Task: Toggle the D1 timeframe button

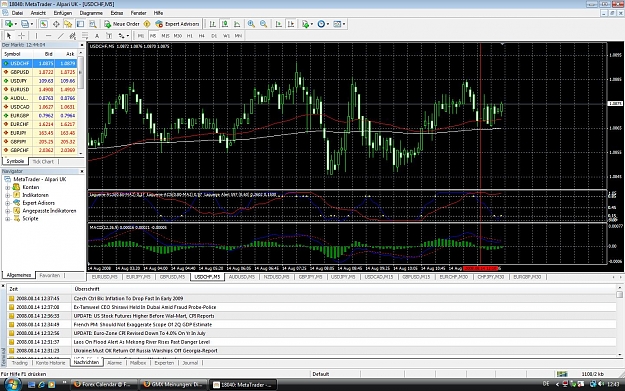Action: point(214,36)
